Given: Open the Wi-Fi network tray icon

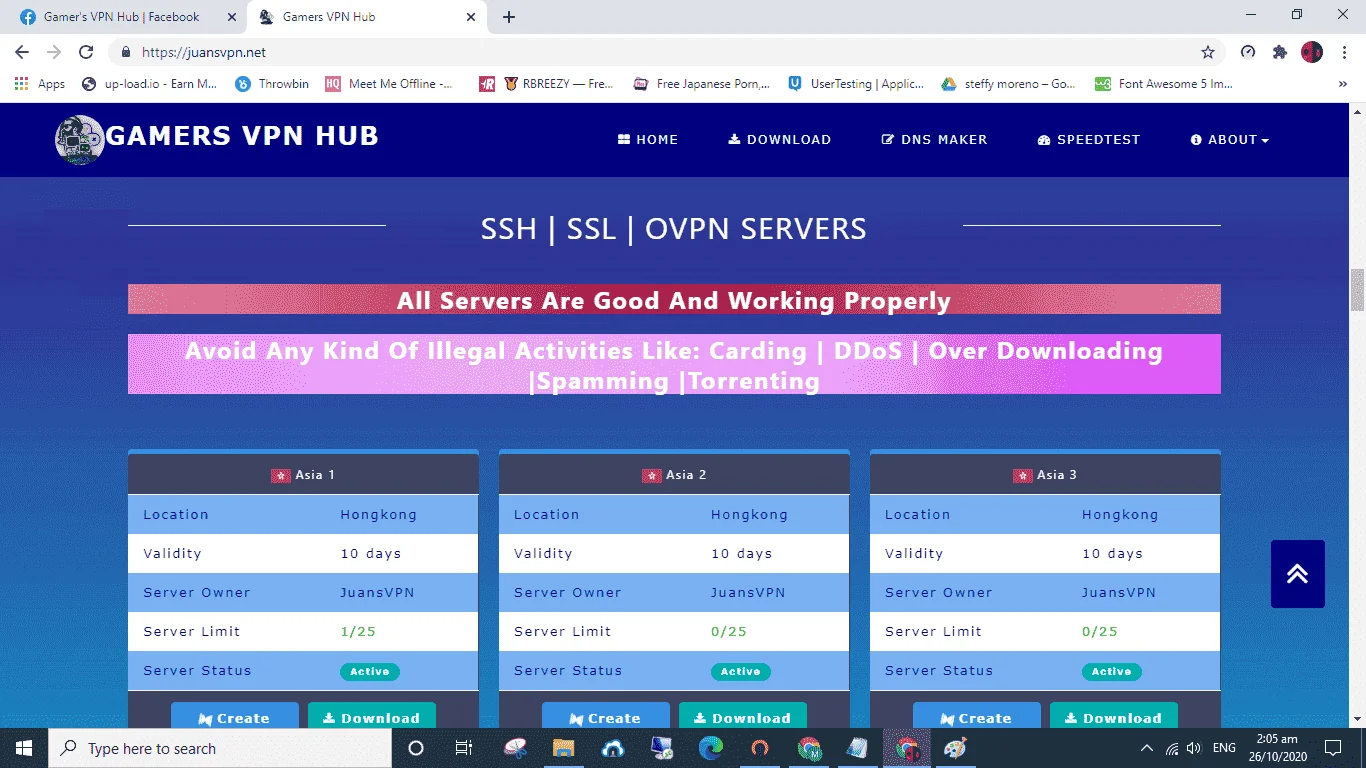Looking at the screenshot, I should click(x=1171, y=748).
